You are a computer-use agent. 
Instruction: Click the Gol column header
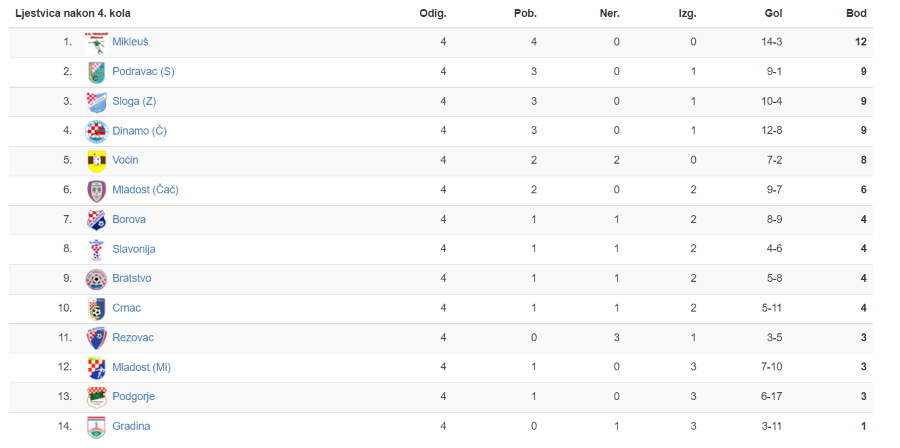tap(774, 14)
